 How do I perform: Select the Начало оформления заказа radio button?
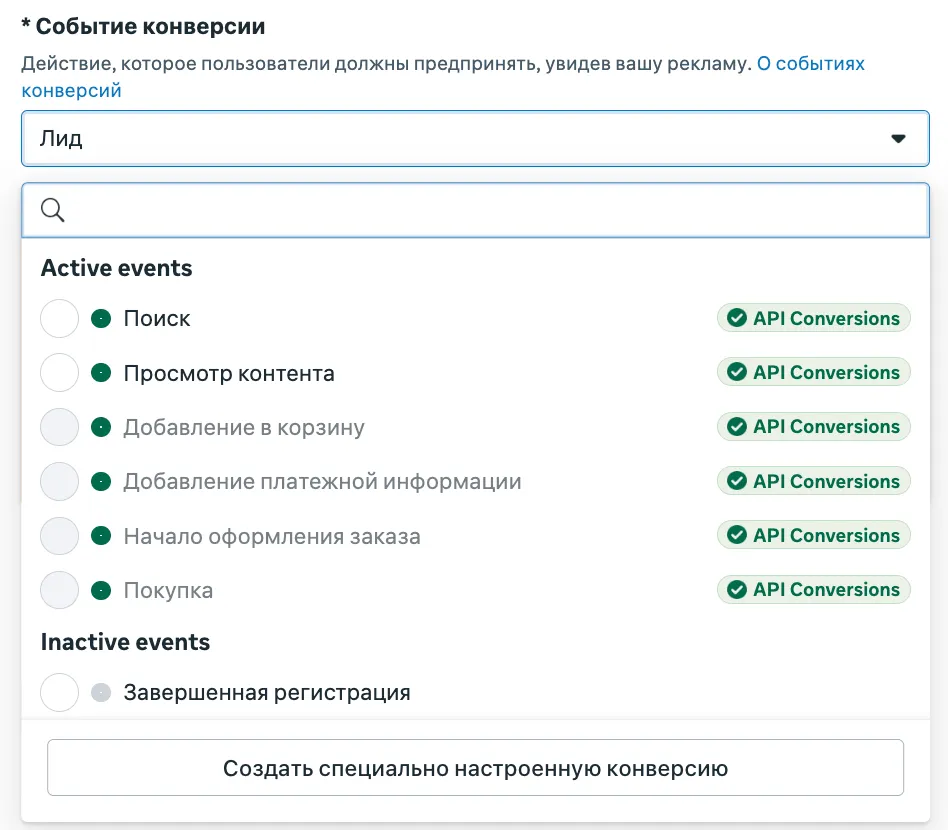coord(59,536)
